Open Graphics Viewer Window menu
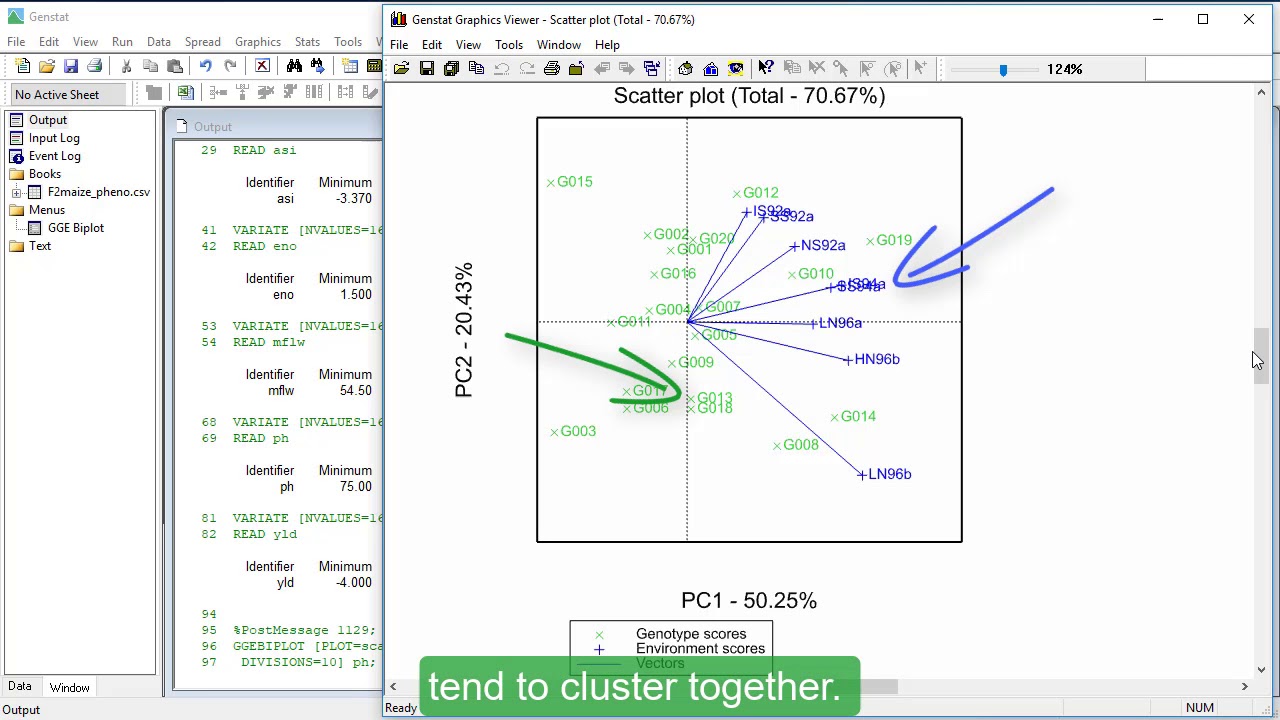1280x720 pixels. pyautogui.click(x=558, y=45)
